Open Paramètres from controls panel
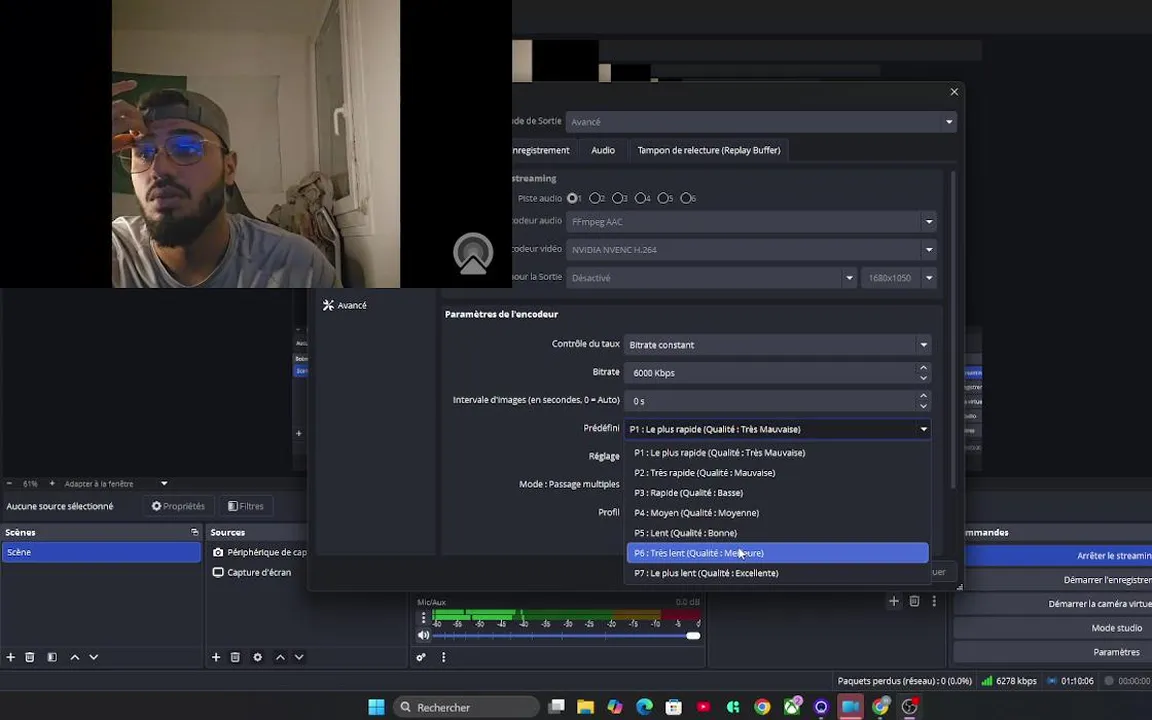 pos(1053,652)
